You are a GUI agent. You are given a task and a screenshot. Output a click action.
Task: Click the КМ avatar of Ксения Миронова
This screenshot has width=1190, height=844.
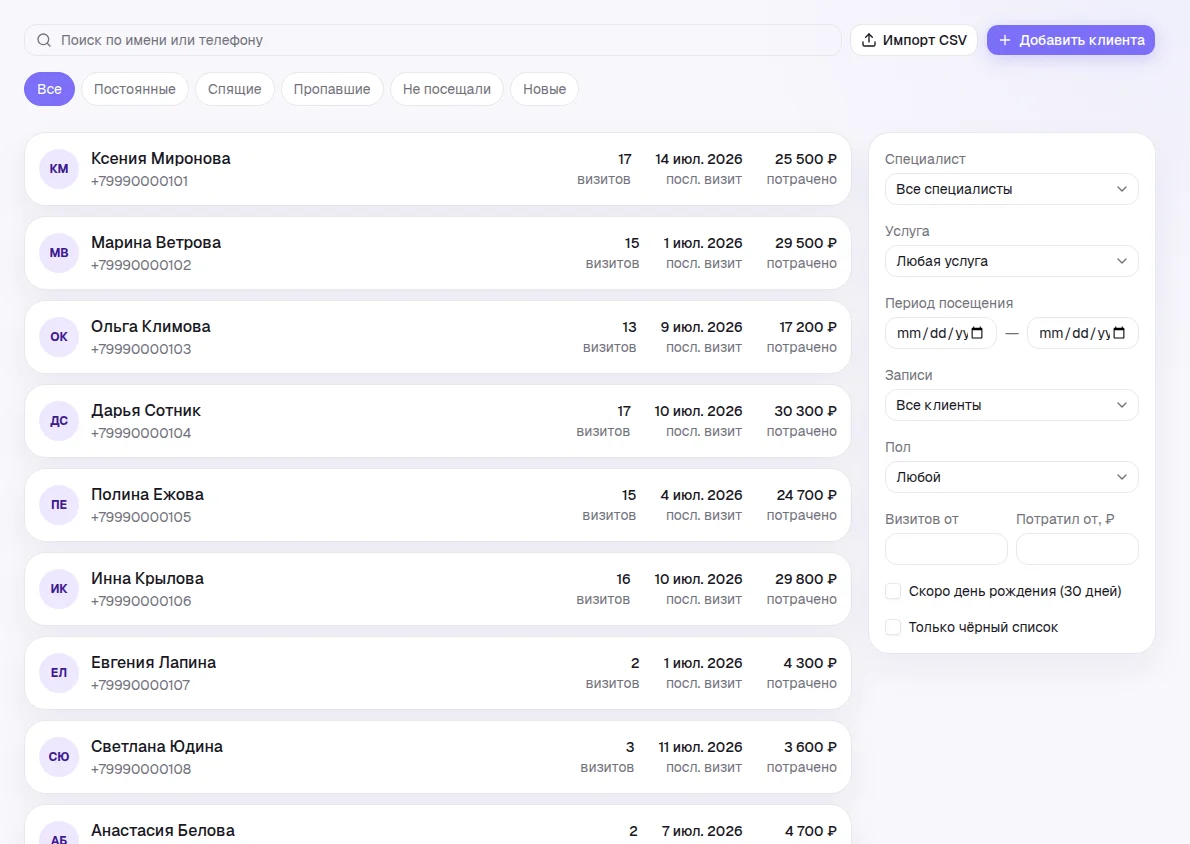(59, 168)
